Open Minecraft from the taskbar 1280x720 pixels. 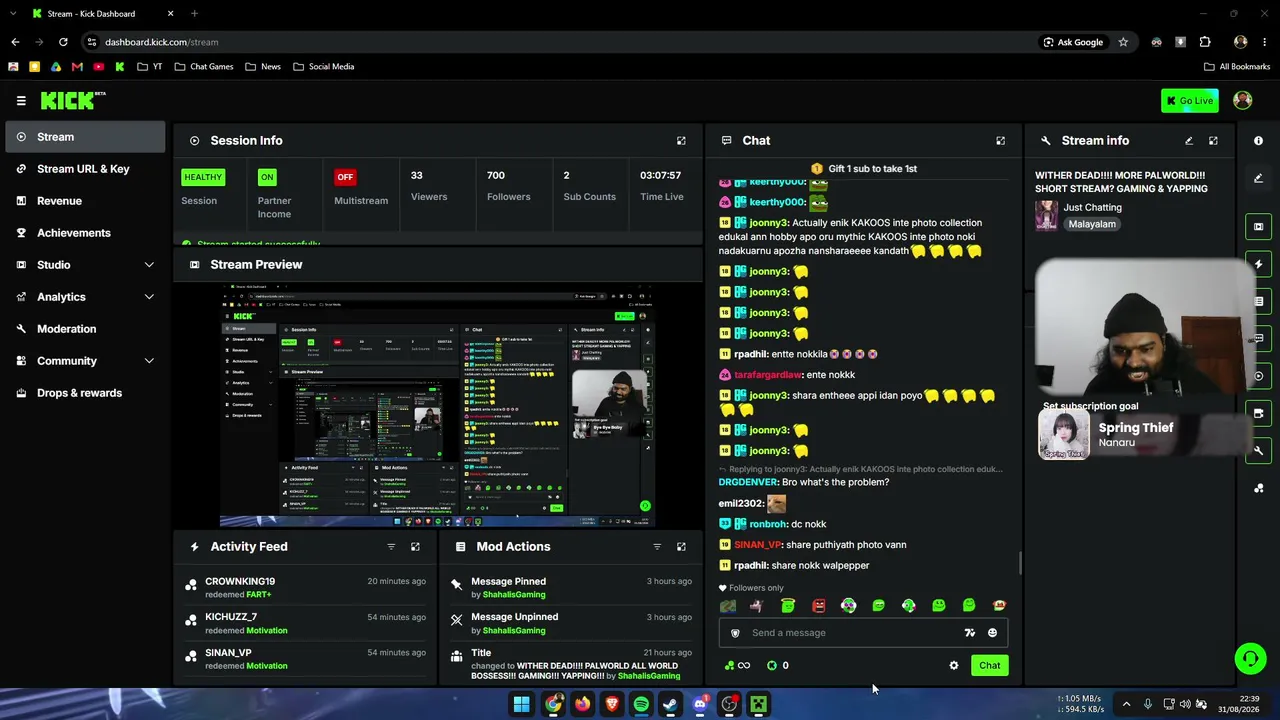coord(759,704)
